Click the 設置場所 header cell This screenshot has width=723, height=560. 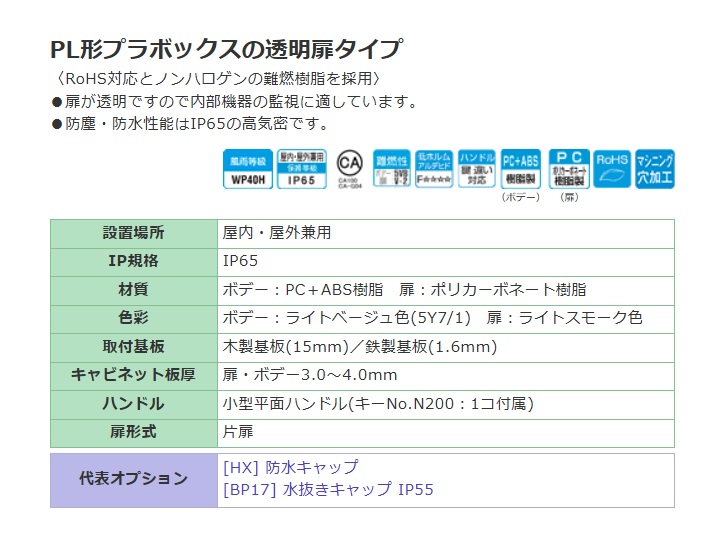134,234
